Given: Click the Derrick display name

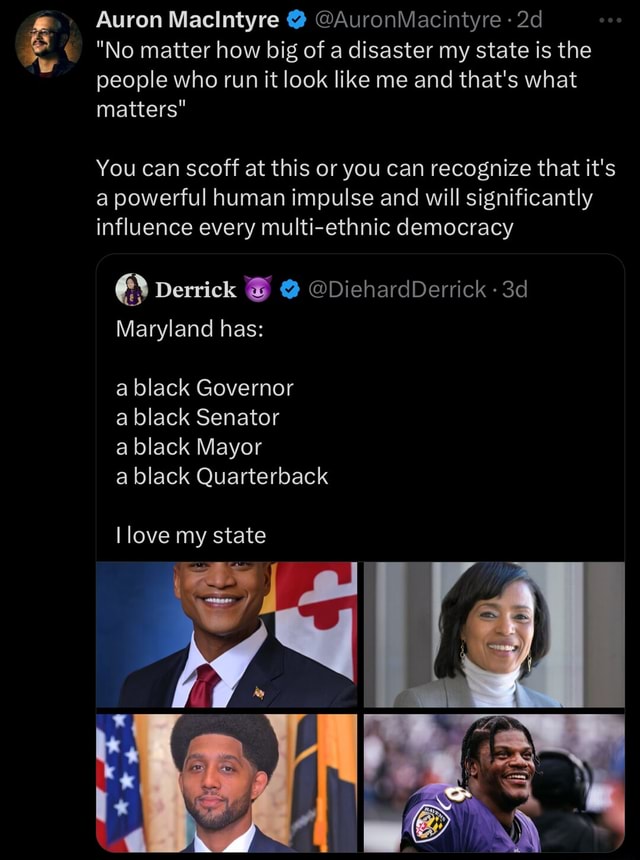Looking at the screenshot, I should coord(196,290).
